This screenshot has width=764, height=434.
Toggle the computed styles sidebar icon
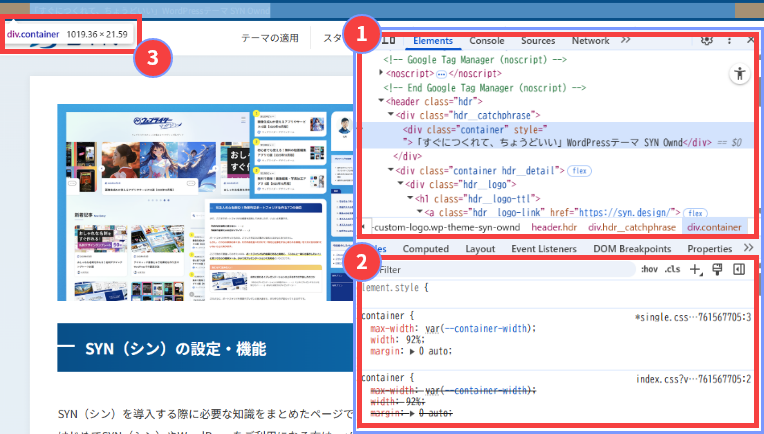(x=739, y=270)
